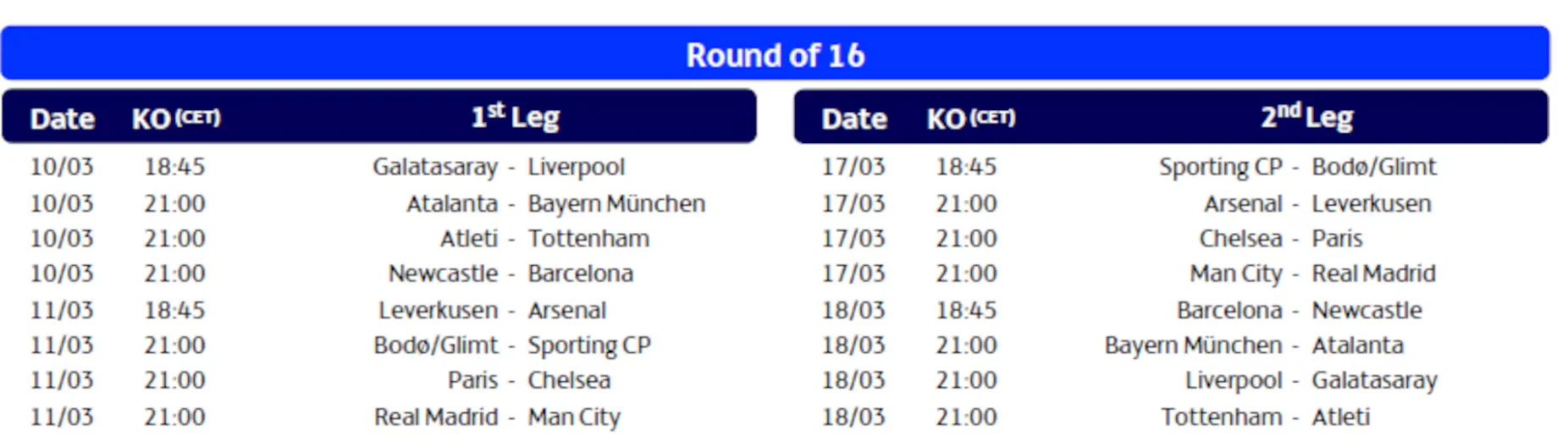
Task: Click the KO (CET) header beside 2nd Leg
Action: click(x=970, y=119)
